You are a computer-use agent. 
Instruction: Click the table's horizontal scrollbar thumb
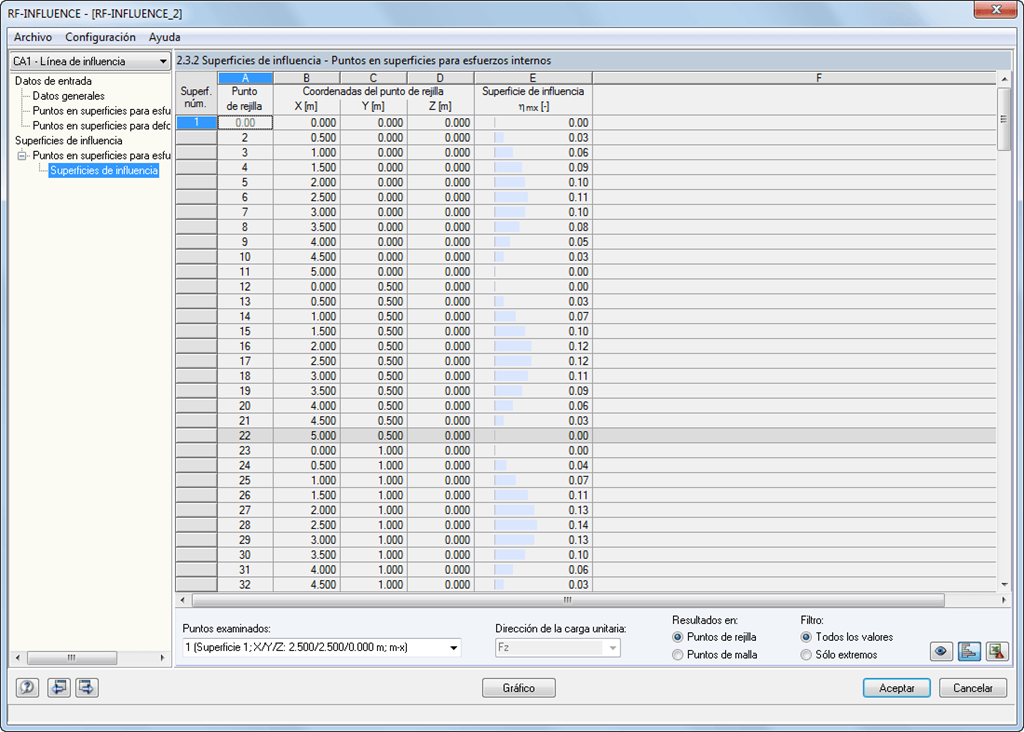pos(568,599)
